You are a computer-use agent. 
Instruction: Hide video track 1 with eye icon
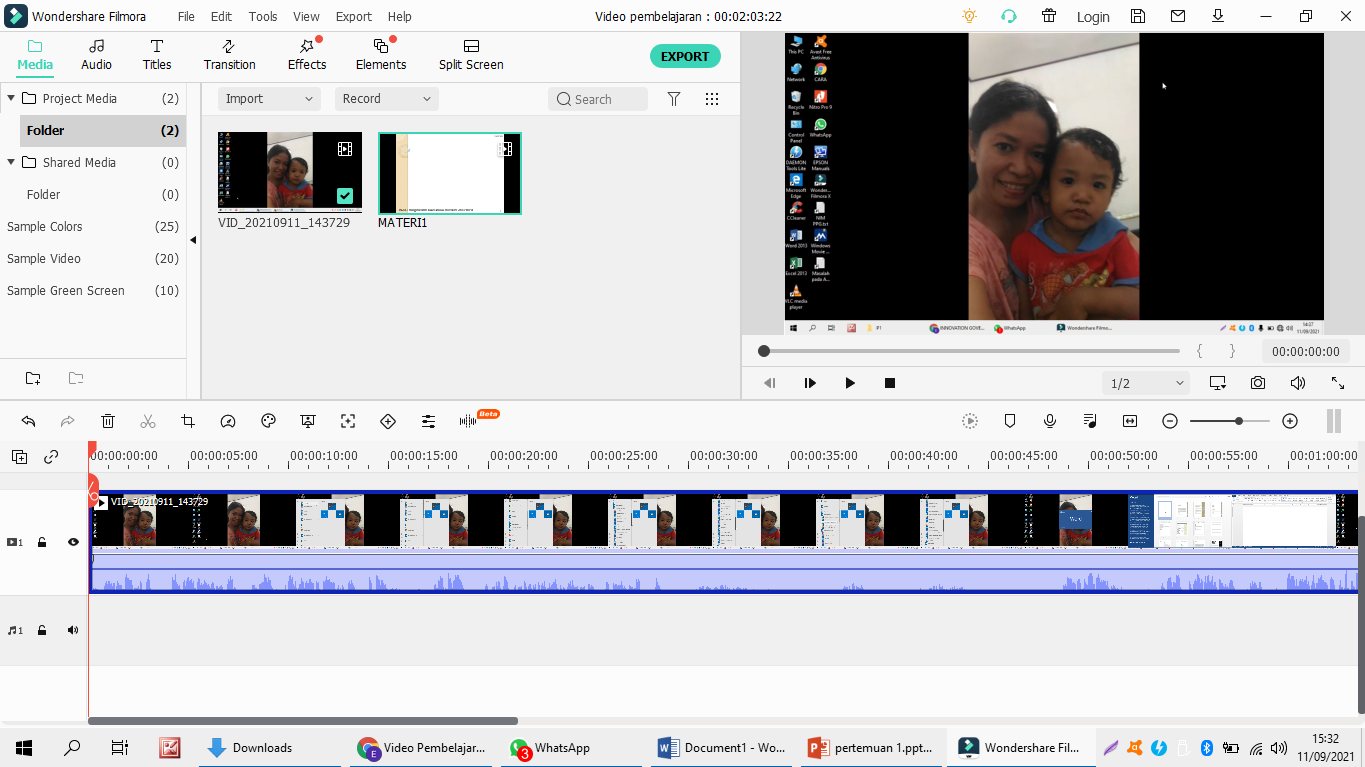[73, 542]
